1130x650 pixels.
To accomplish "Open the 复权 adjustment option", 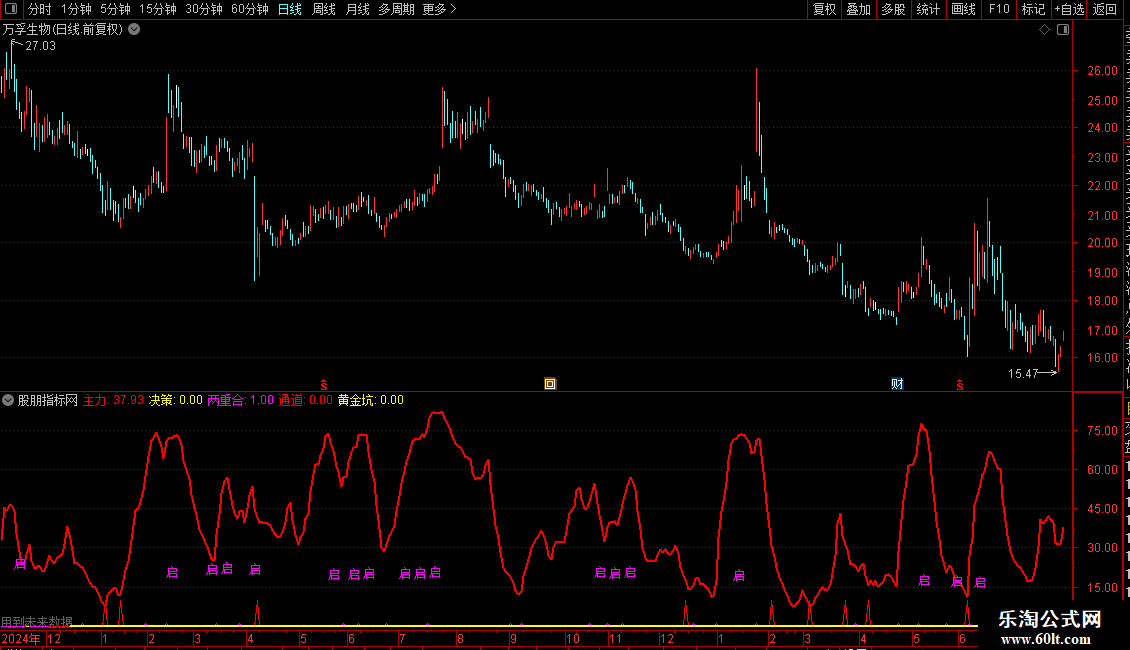I will [824, 9].
